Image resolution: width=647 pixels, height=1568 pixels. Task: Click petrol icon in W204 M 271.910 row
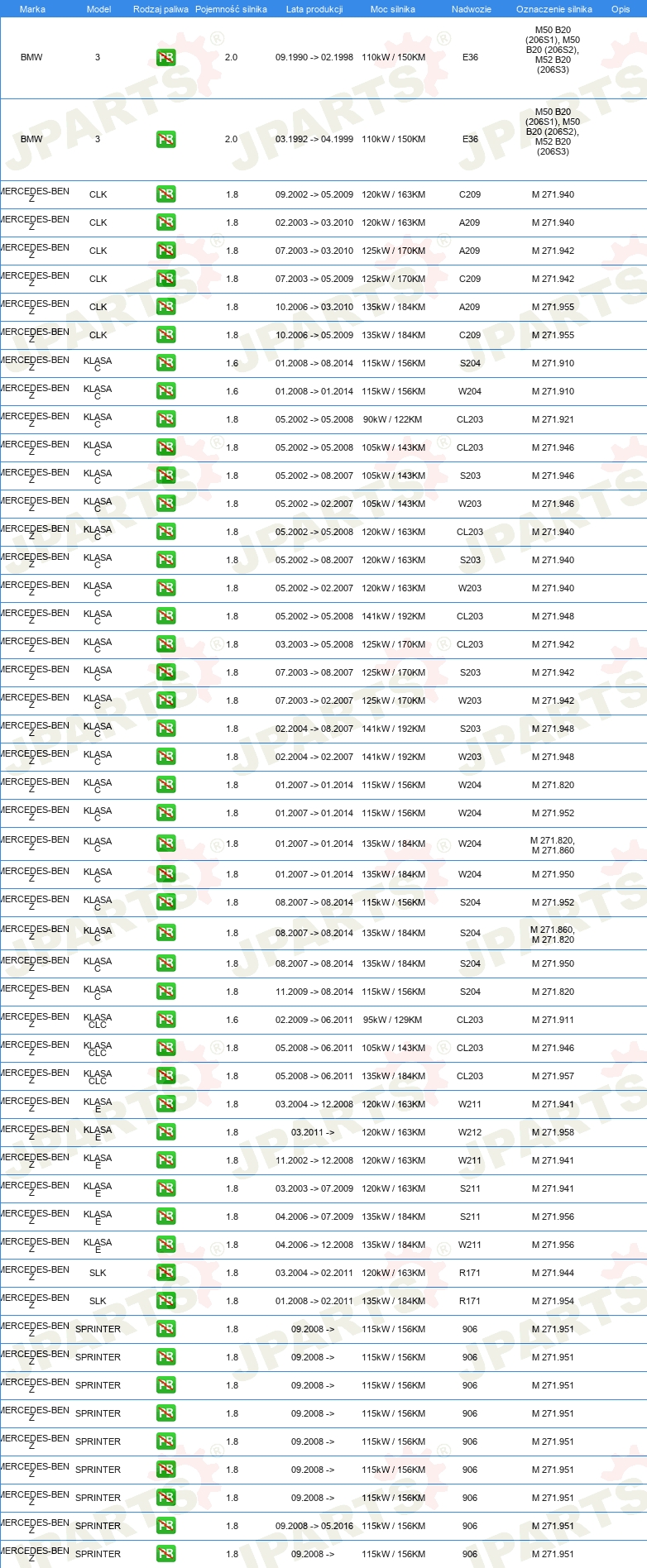pyautogui.click(x=165, y=391)
